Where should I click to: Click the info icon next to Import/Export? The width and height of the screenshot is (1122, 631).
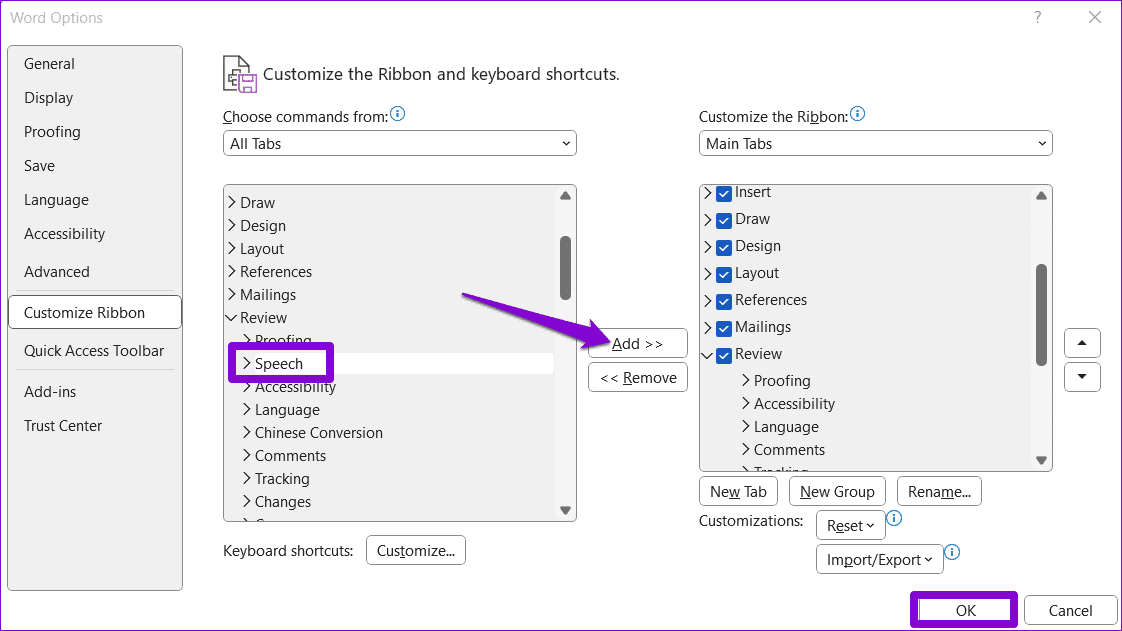point(952,552)
